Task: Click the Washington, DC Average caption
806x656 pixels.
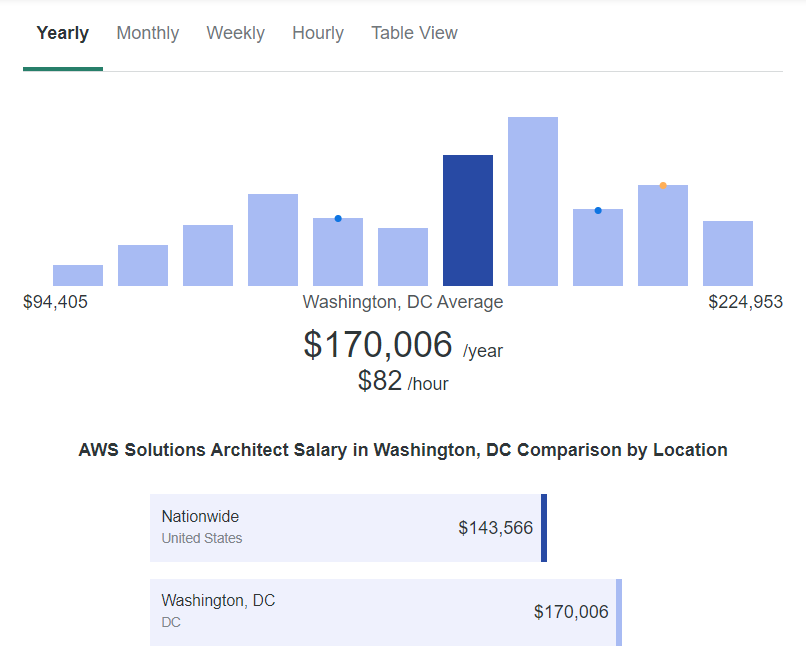Action: click(403, 301)
